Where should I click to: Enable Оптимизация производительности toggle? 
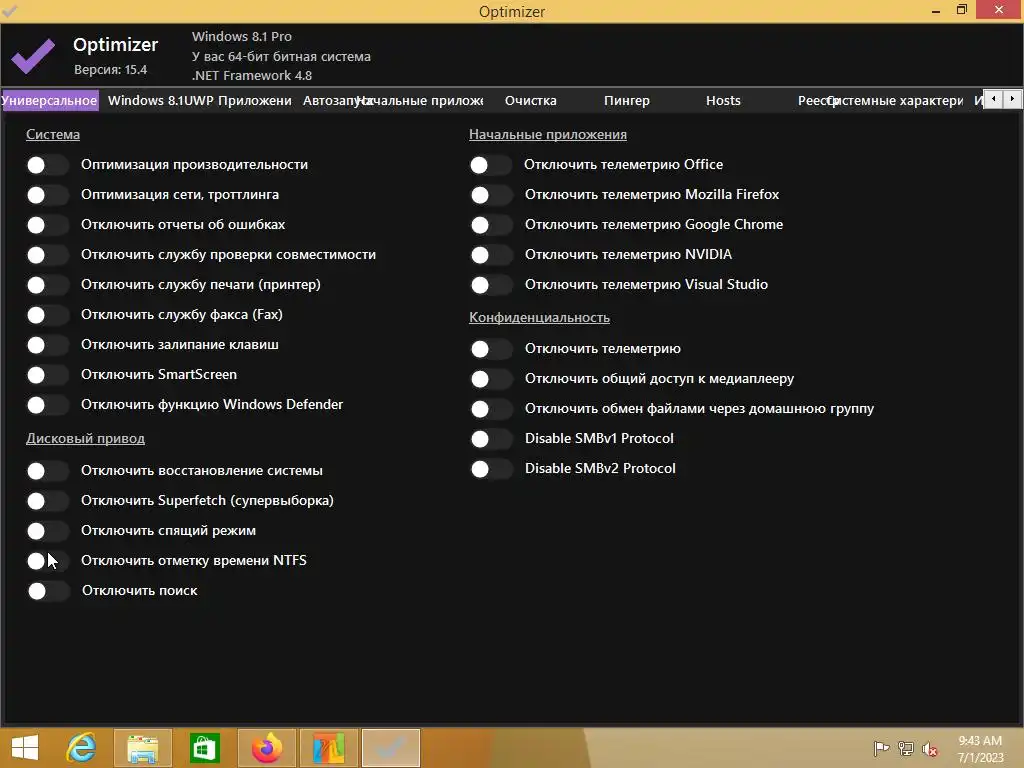click(x=47, y=165)
